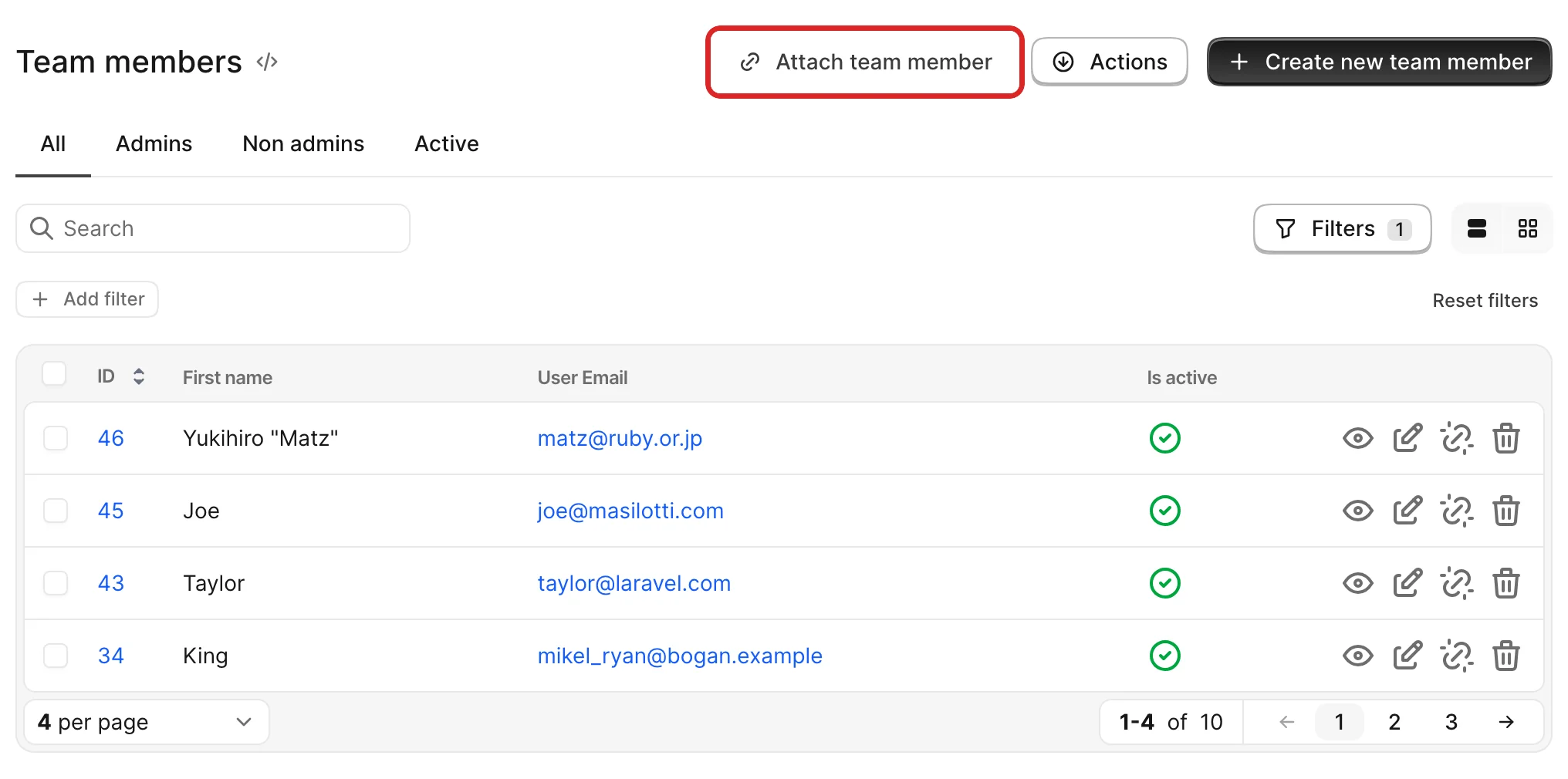Click the active checkmark in King row
The image size is (1568, 779).
point(1165,656)
